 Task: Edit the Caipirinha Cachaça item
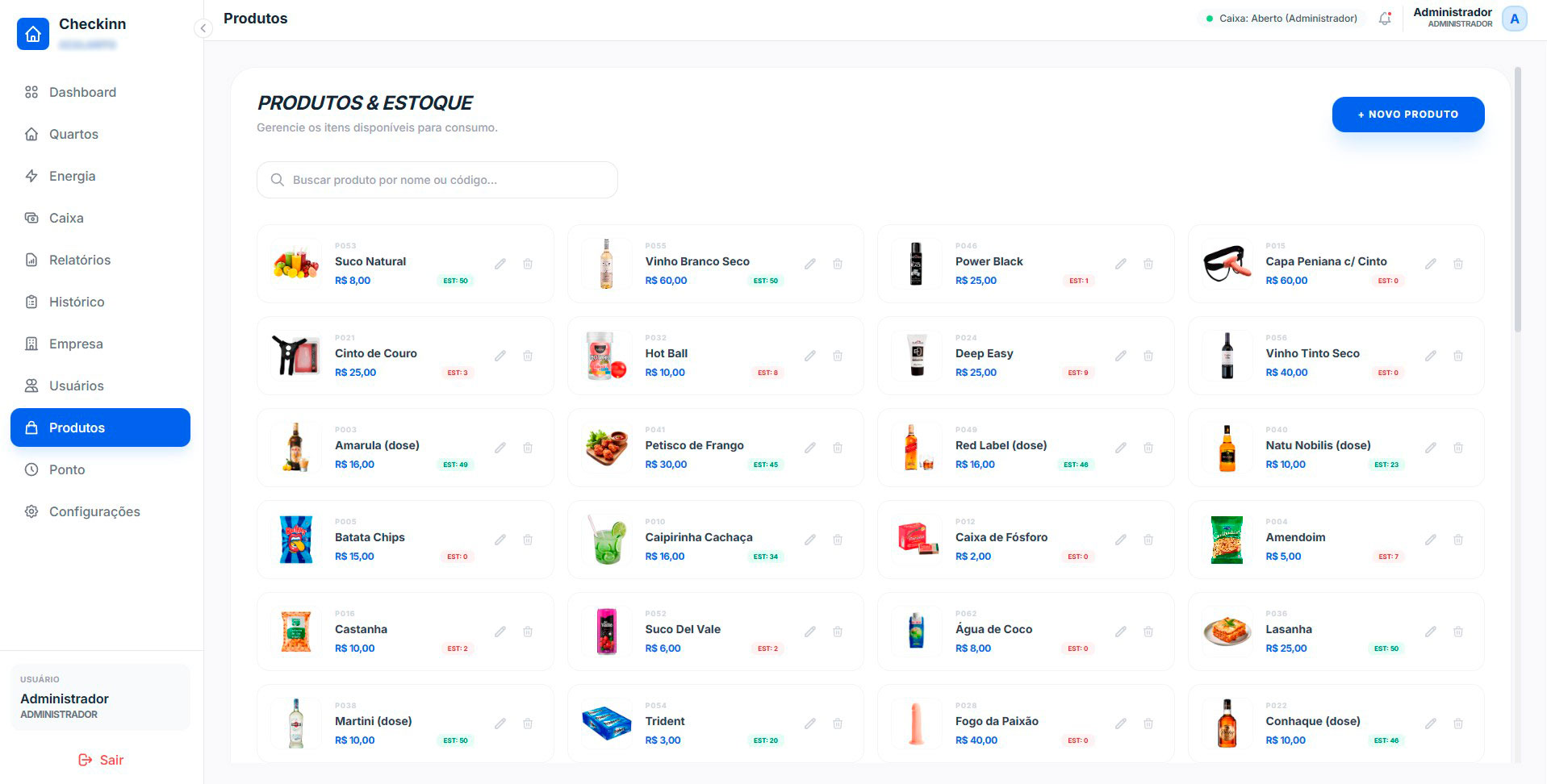tap(810, 540)
